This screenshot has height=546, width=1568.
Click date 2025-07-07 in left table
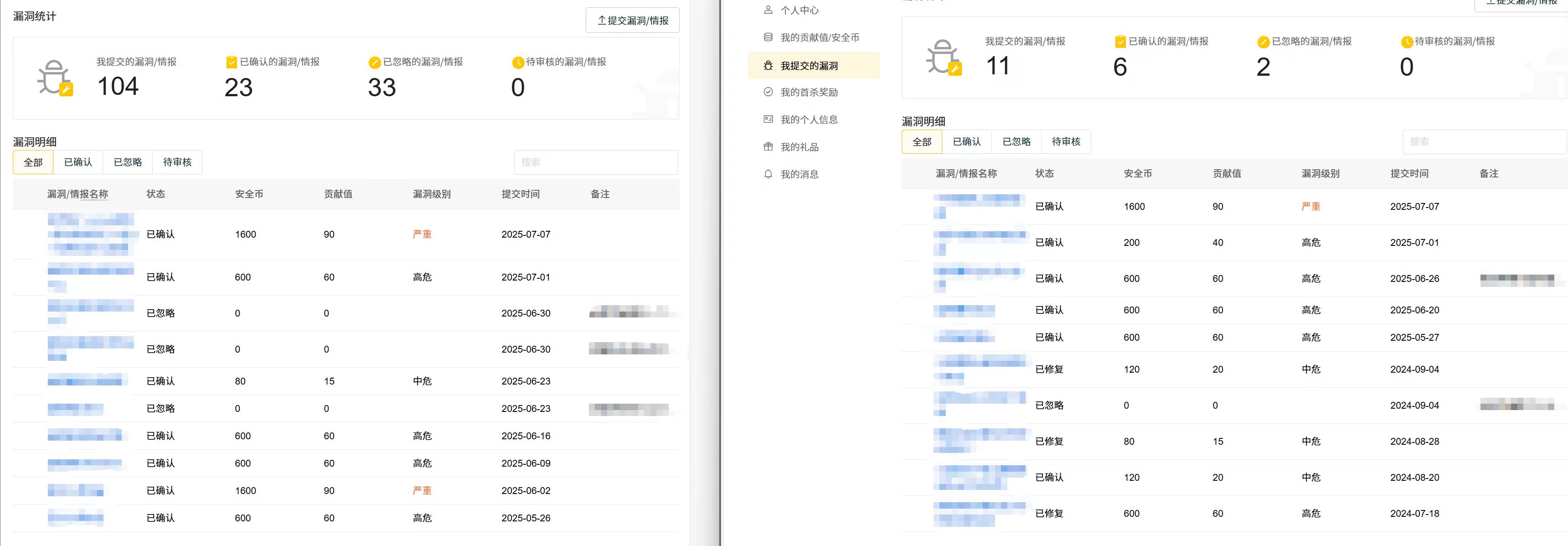pos(526,234)
